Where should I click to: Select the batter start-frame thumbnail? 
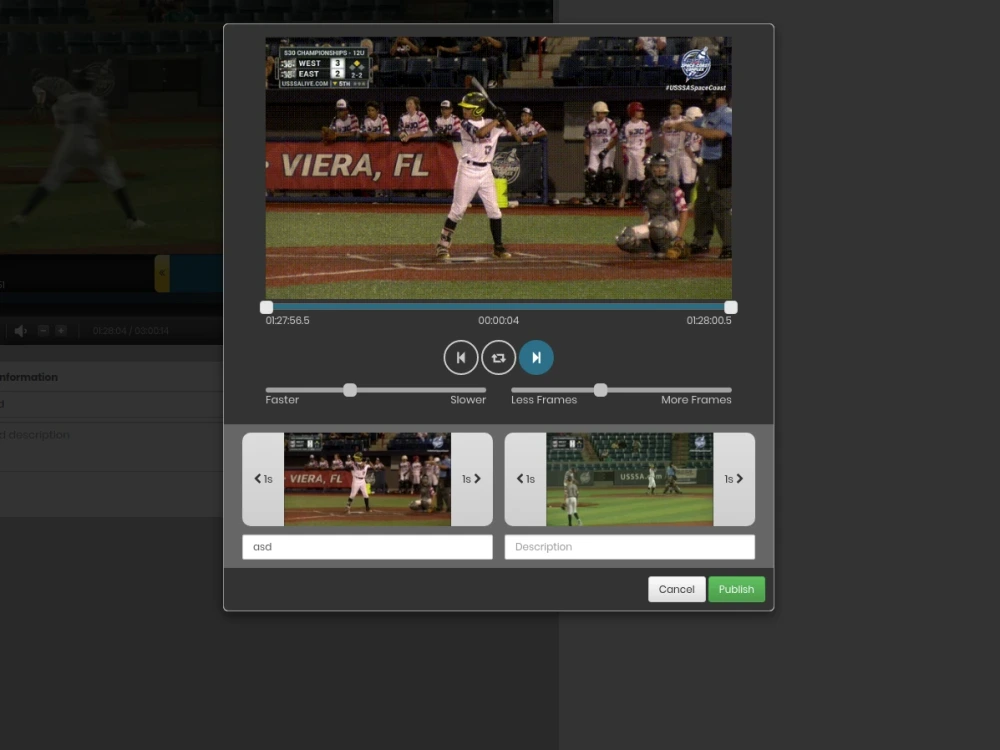pos(367,479)
